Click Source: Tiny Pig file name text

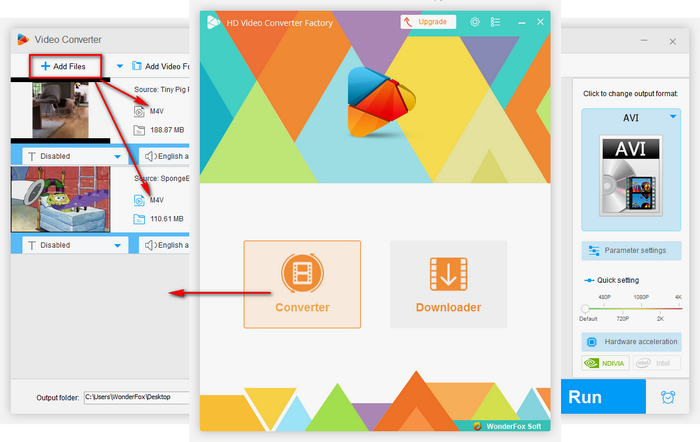(162, 89)
